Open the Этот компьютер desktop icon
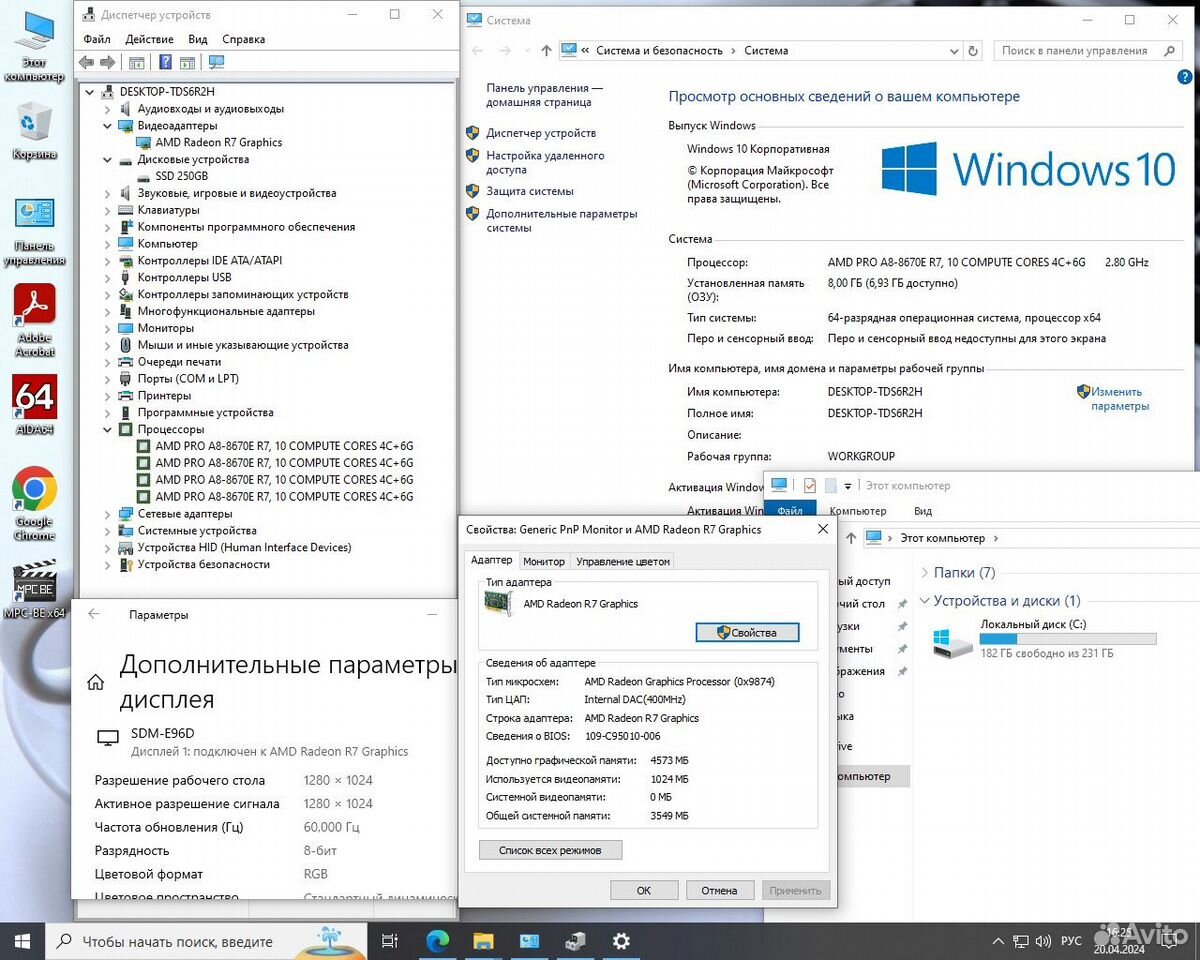The image size is (1200, 960). (x=34, y=46)
